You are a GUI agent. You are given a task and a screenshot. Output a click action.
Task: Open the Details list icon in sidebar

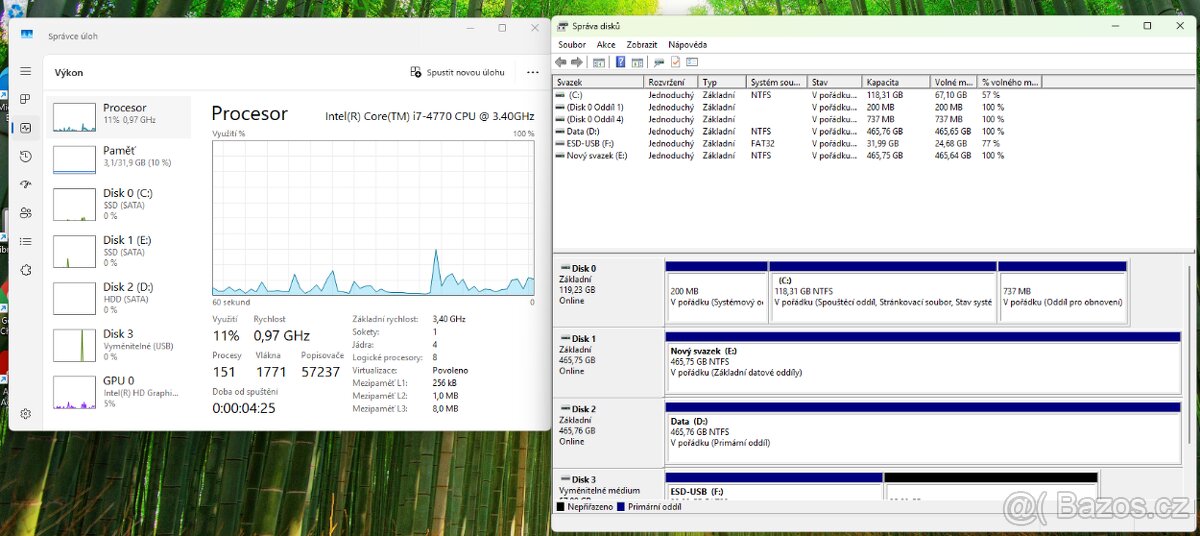coord(26,241)
